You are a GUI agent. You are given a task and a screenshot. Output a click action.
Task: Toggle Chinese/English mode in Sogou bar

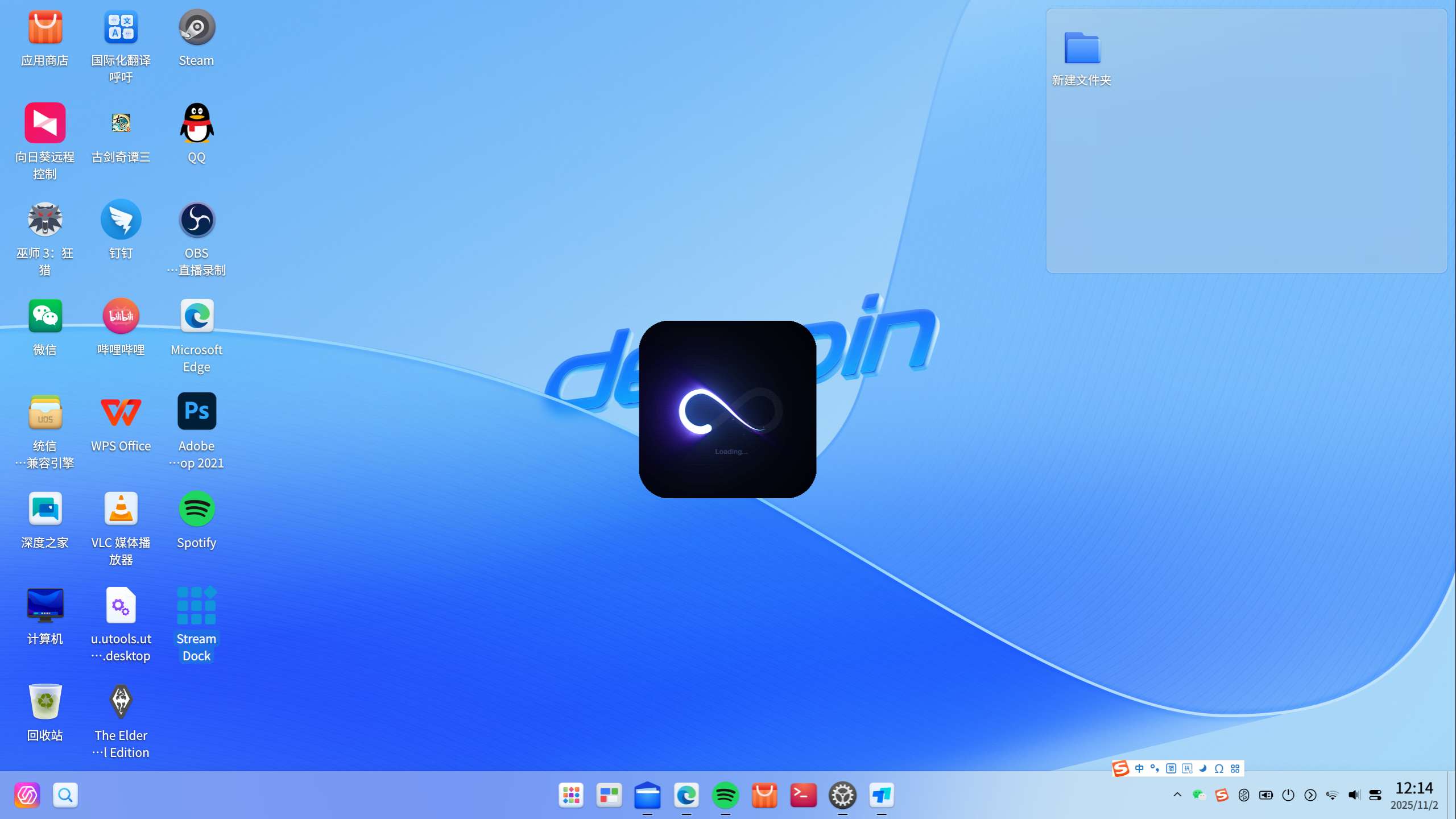(1139, 768)
